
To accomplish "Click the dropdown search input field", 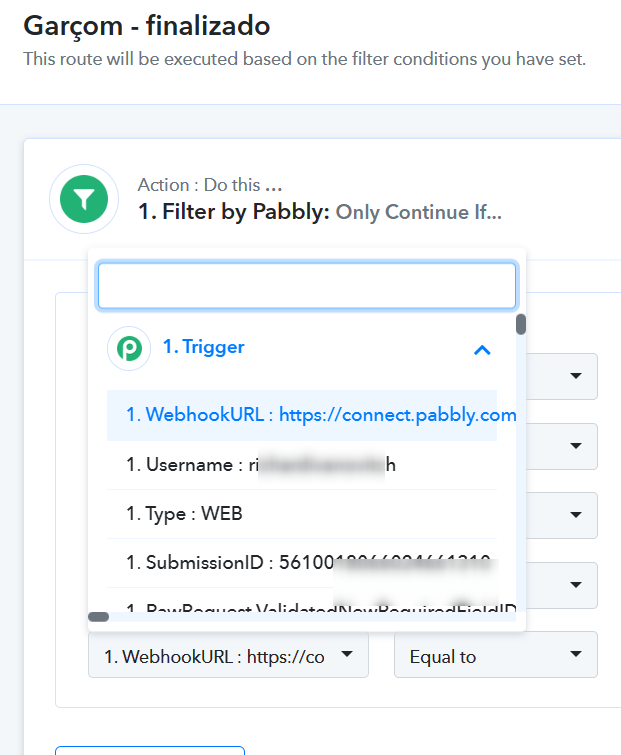I will pos(307,286).
